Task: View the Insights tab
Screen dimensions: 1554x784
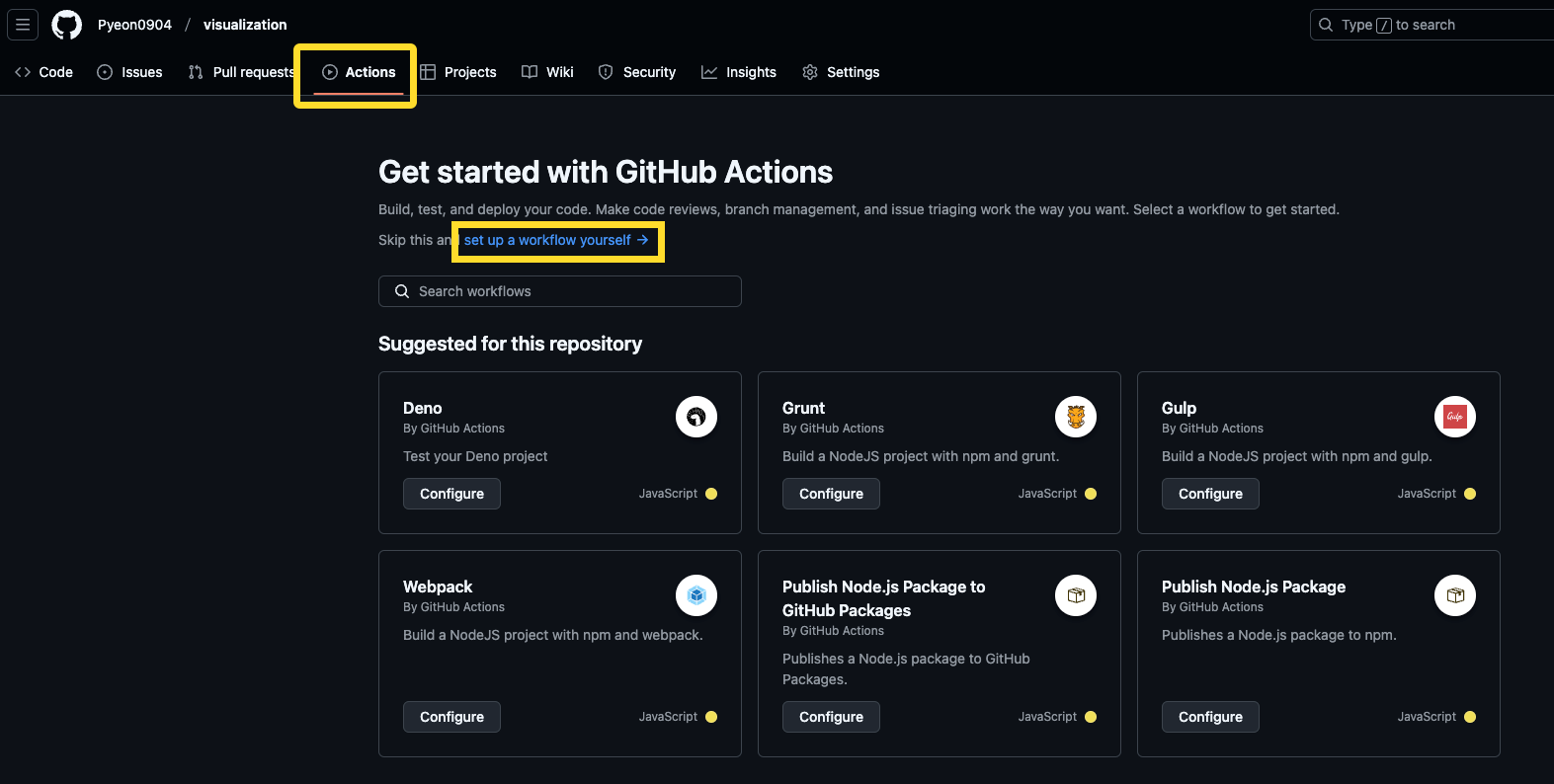Action: click(x=739, y=72)
